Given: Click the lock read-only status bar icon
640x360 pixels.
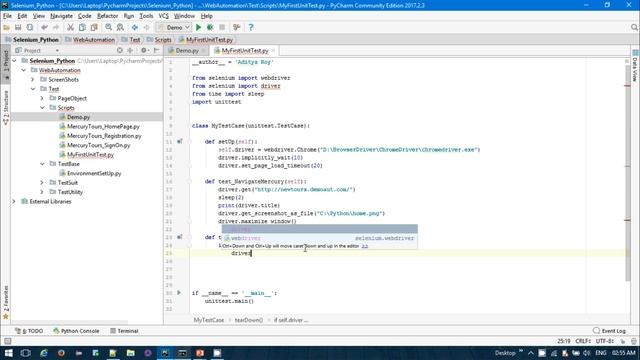Looking at the screenshot, I should click(x=623, y=341).
